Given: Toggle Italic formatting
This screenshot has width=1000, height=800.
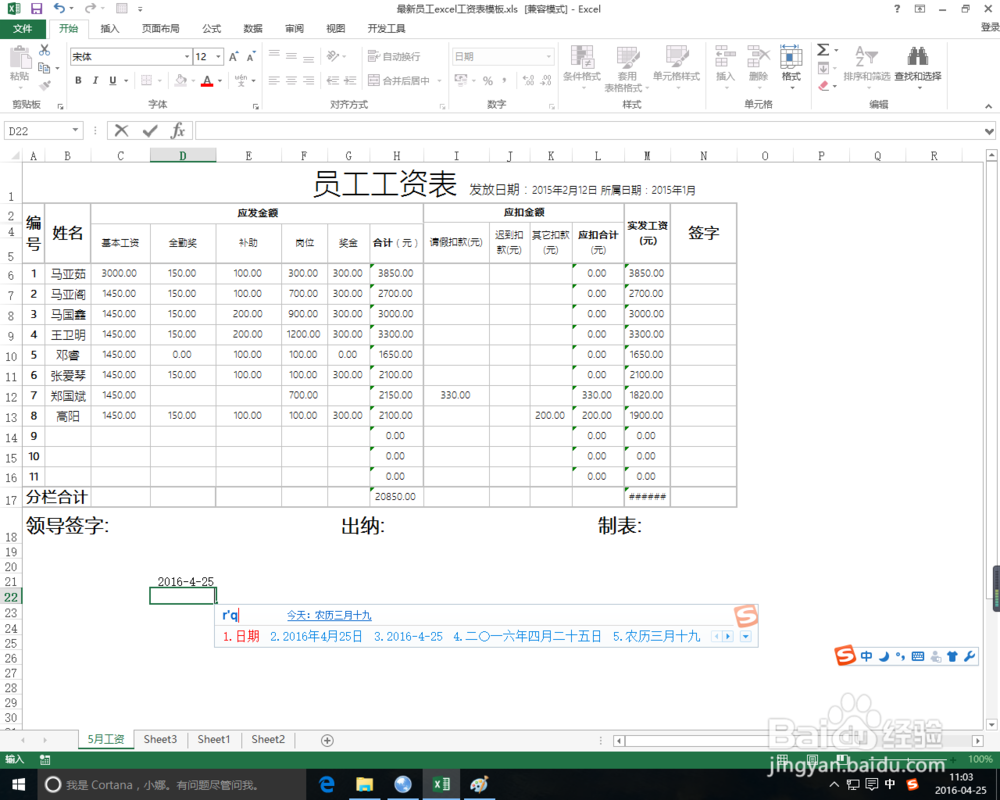Looking at the screenshot, I should 96,80.
